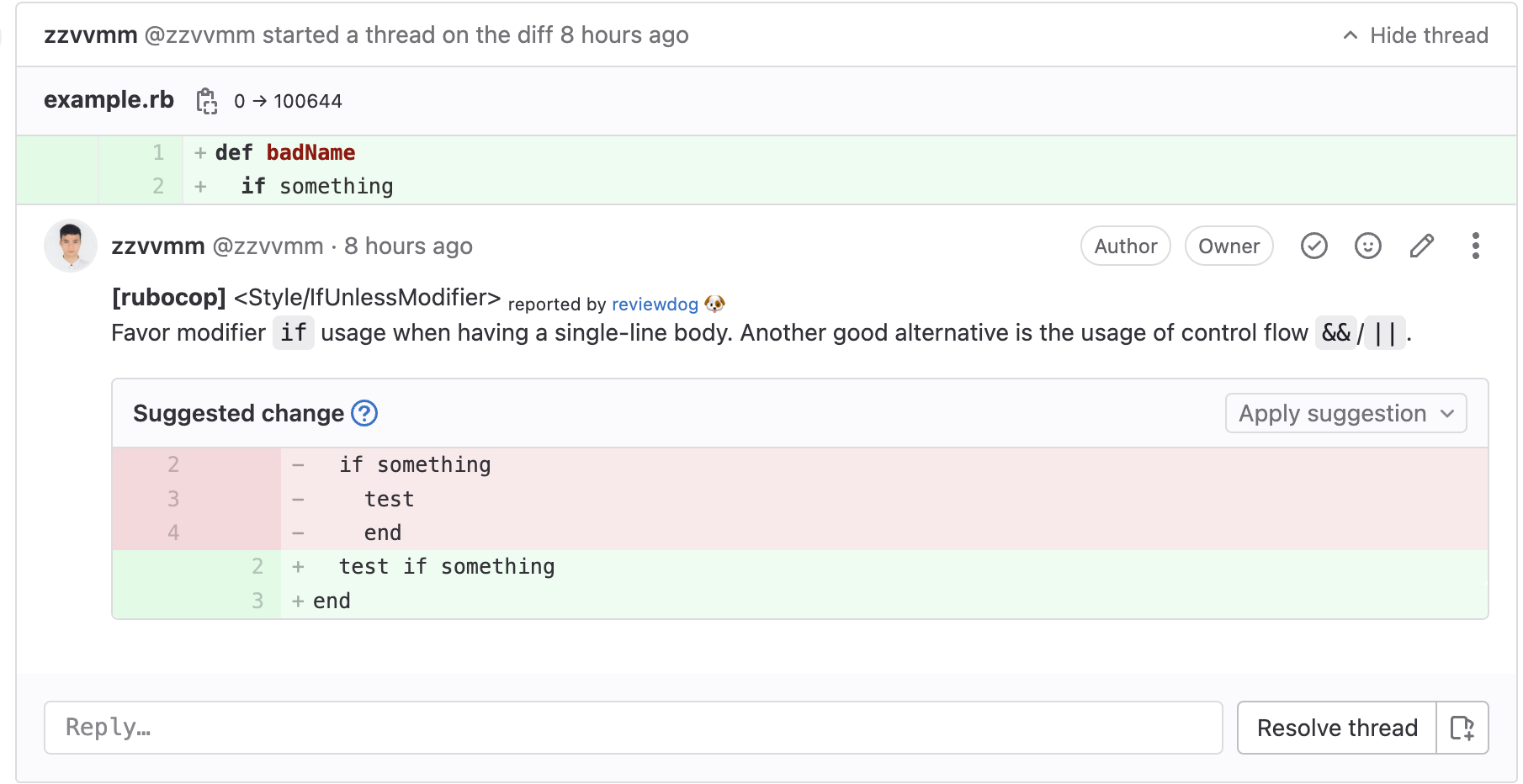Expand Apply suggestion chevron options
Screen dimensions: 1523x784
1448,413
